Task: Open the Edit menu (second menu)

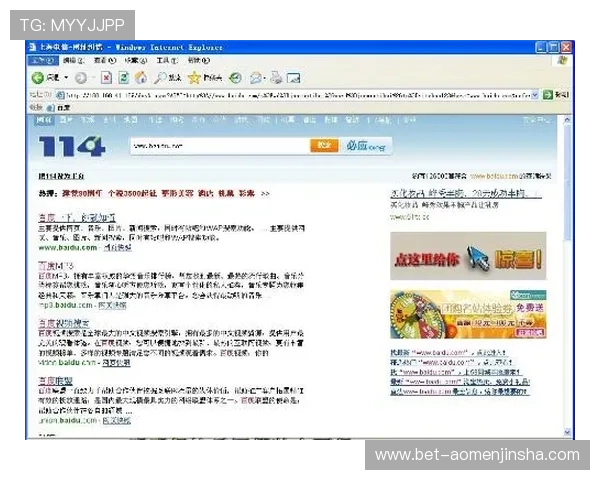Action: (x=73, y=60)
